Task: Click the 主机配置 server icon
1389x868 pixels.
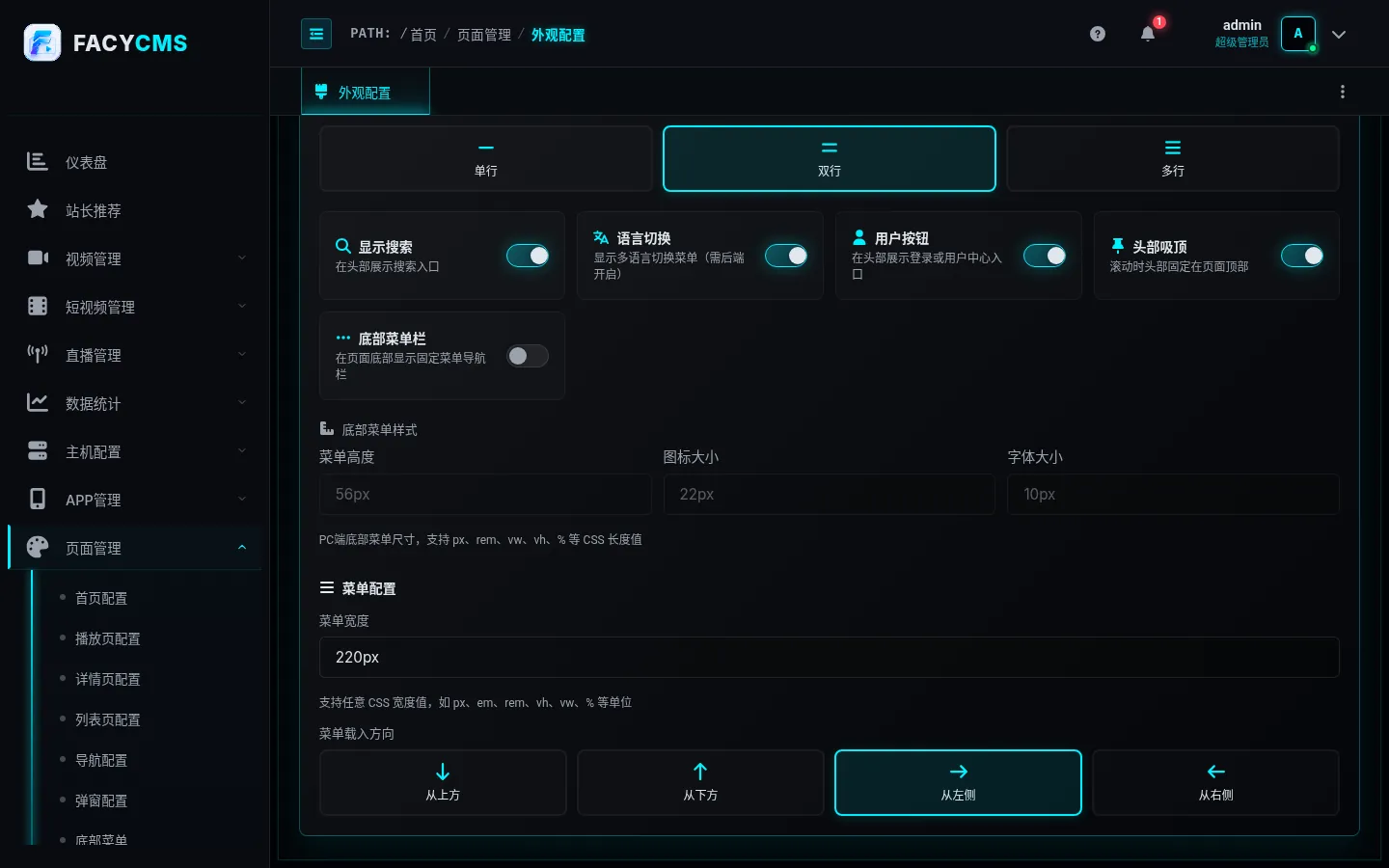Action: [38, 450]
